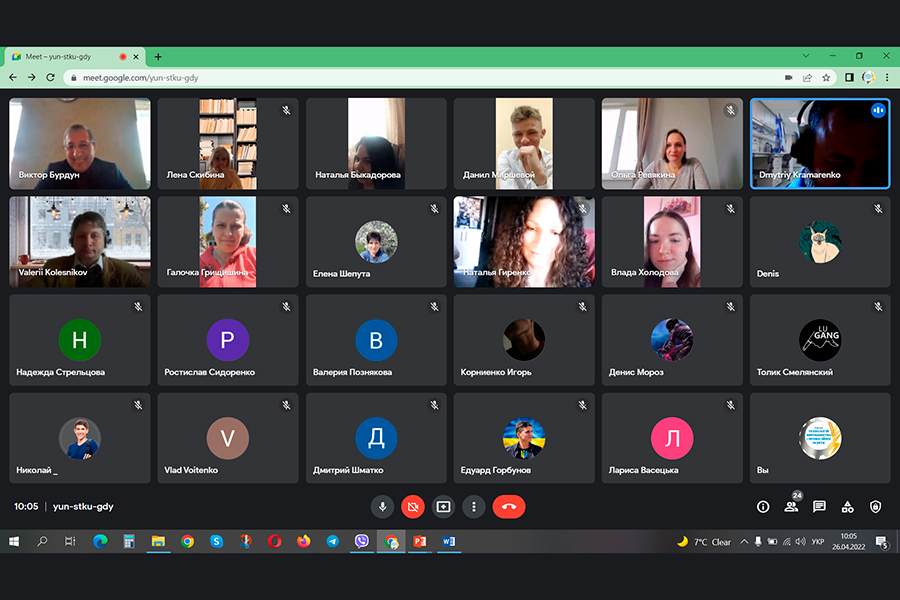
Task: Open Viber from the taskbar
Action: point(362,541)
